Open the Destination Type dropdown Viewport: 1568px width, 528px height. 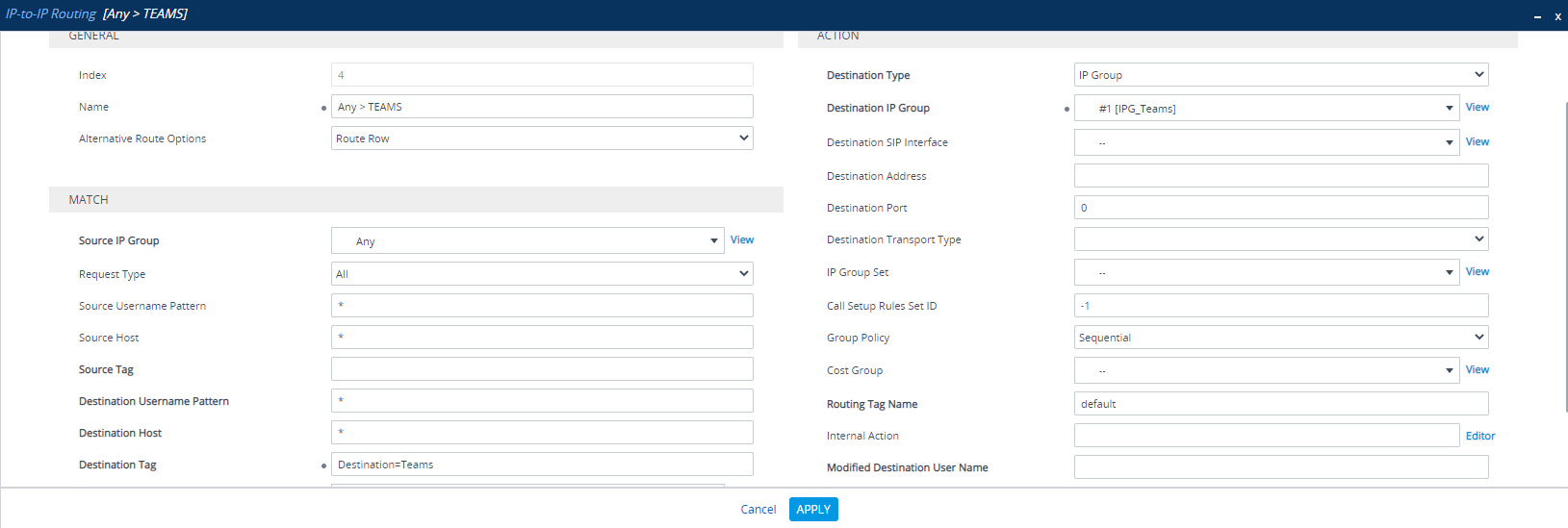(1280, 75)
